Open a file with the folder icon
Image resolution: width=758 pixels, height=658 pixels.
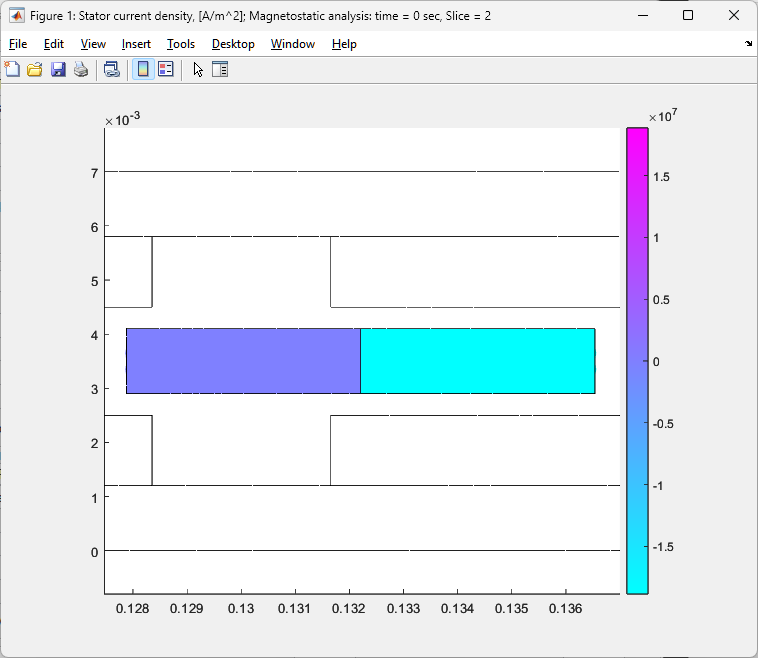(35, 70)
